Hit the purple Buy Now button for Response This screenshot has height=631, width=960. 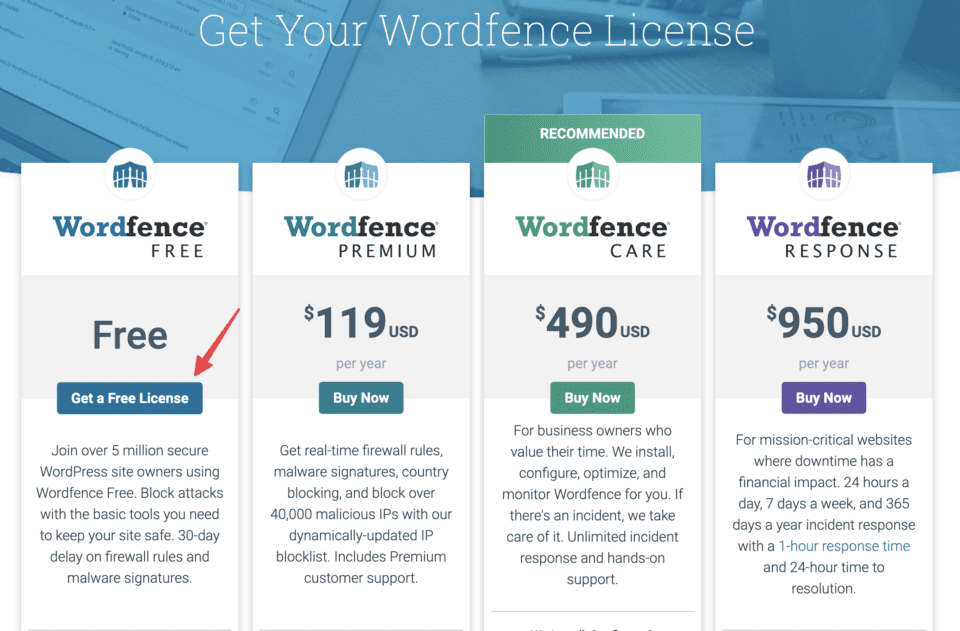[823, 398]
